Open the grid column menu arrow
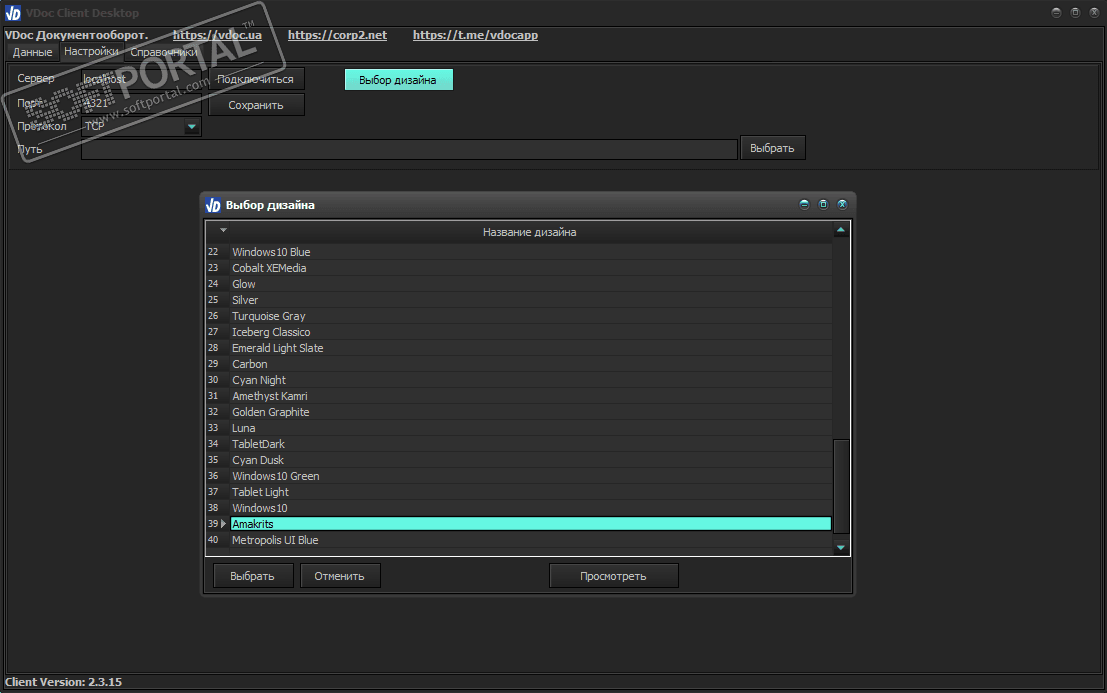Image resolution: width=1107 pixels, height=693 pixels. pos(223,231)
